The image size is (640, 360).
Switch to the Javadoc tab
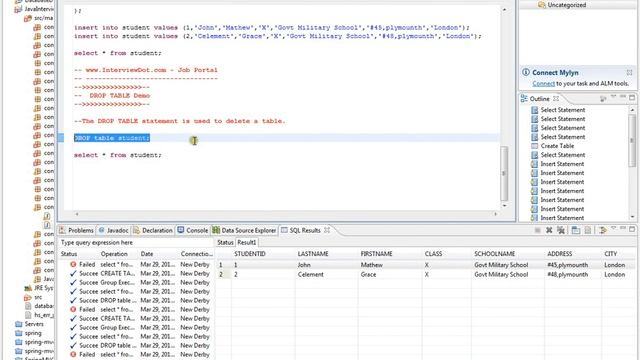[113, 230]
